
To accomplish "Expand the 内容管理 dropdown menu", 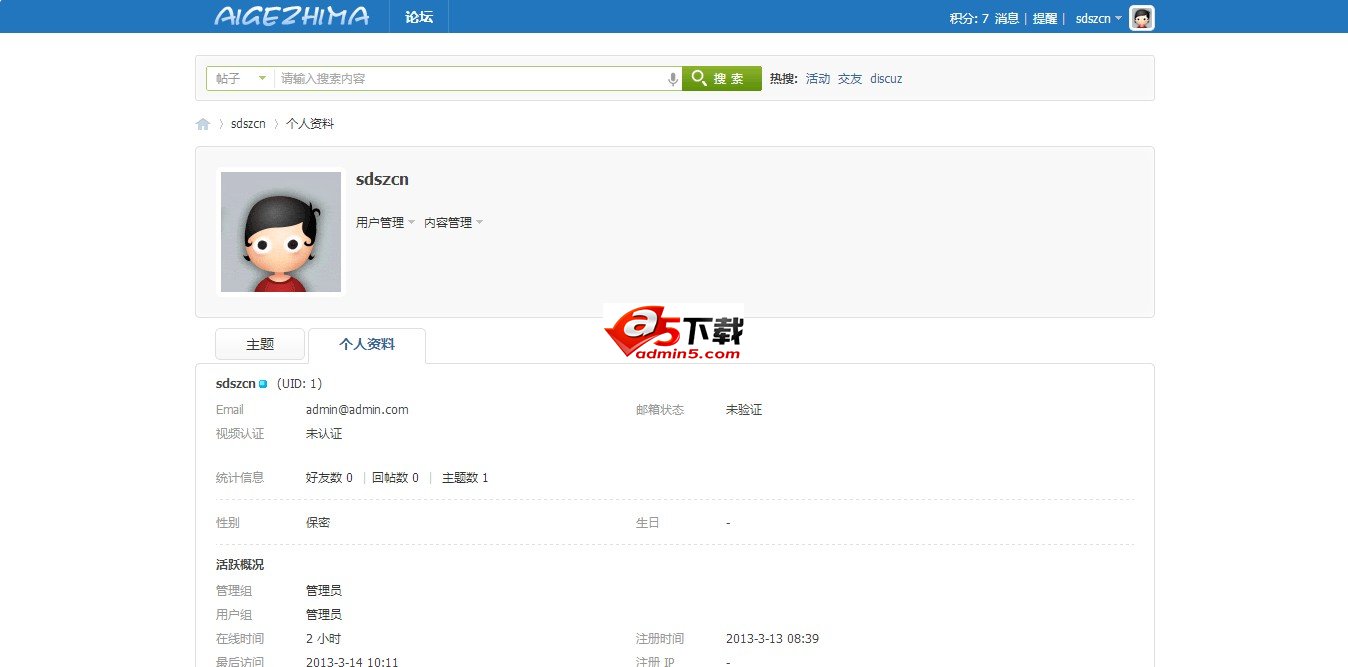I will pyautogui.click(x=454, y=223).
